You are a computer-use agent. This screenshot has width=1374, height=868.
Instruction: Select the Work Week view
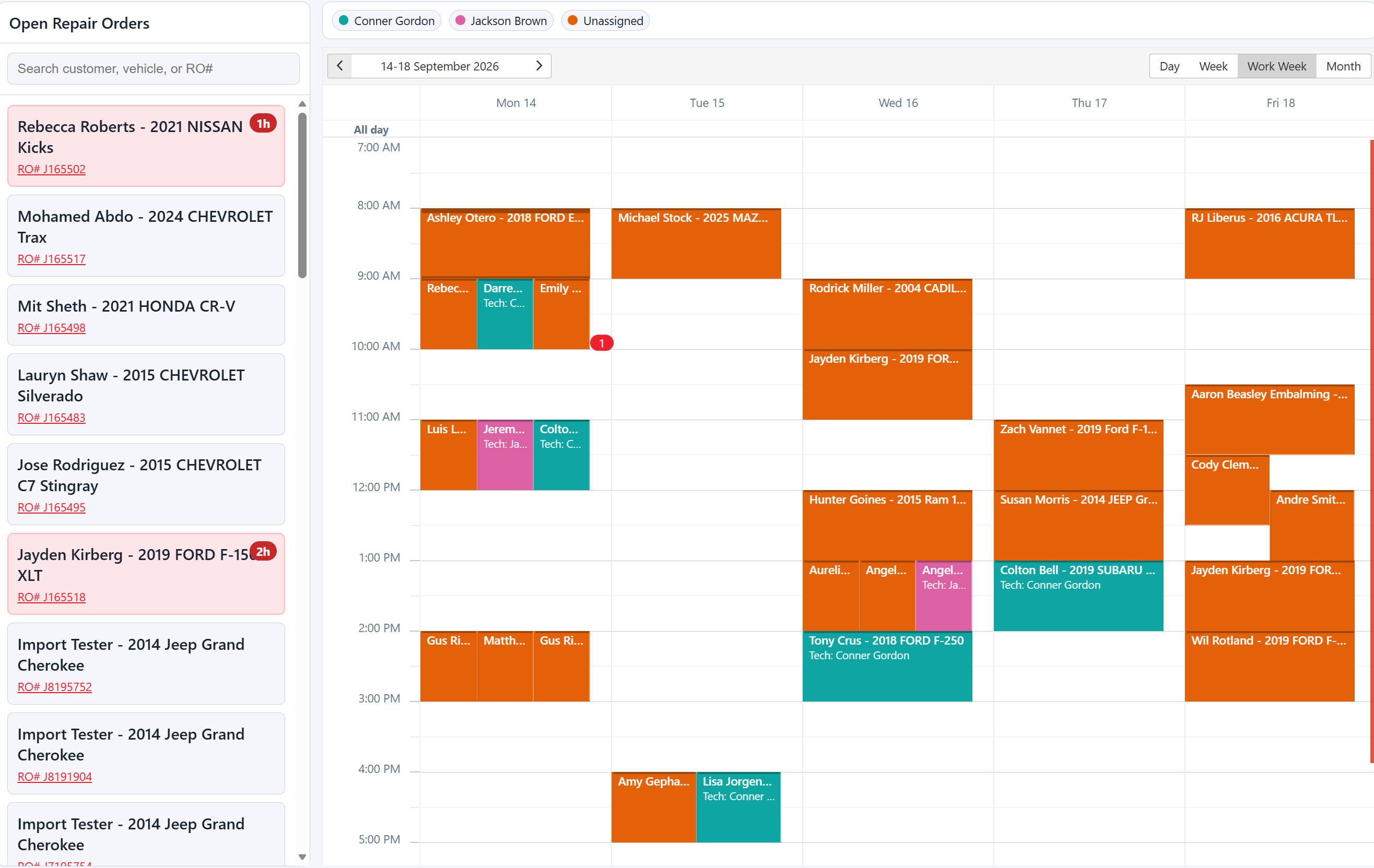pos(1276,66)
